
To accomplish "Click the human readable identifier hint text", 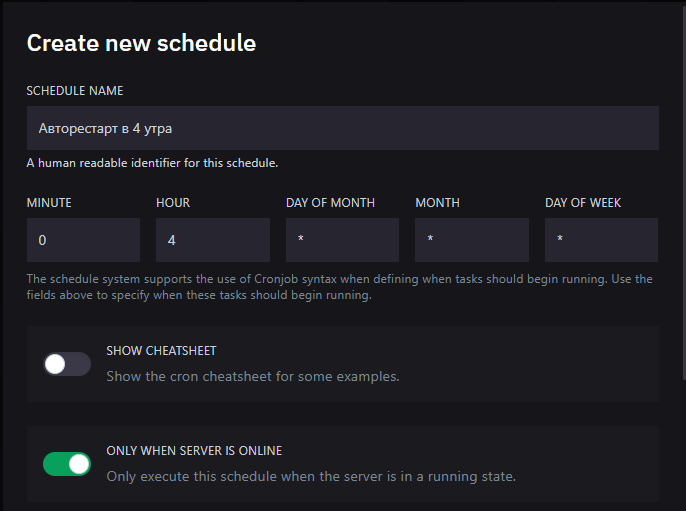I will [152, 163].
